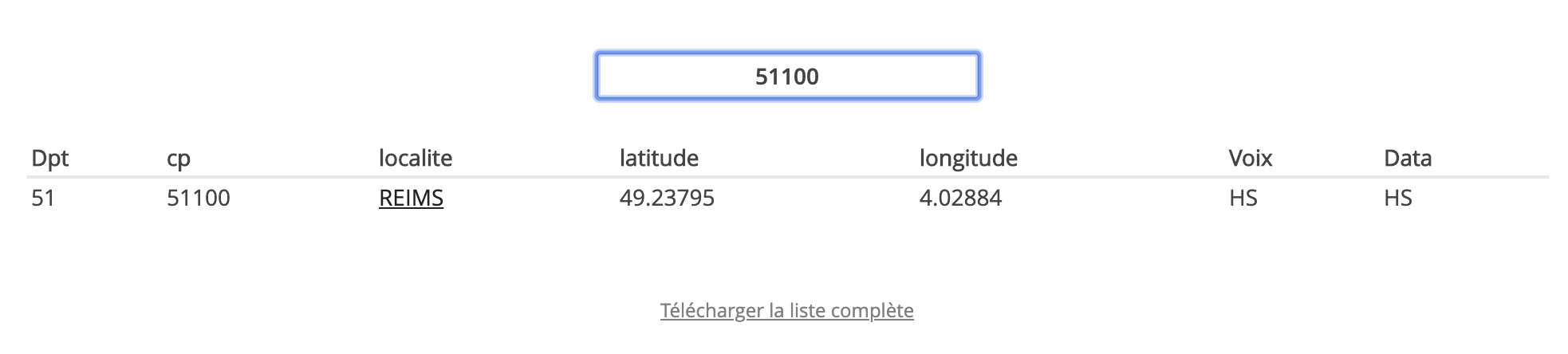Click the longitude column header
1568x354 pixels.
point(968,158)
